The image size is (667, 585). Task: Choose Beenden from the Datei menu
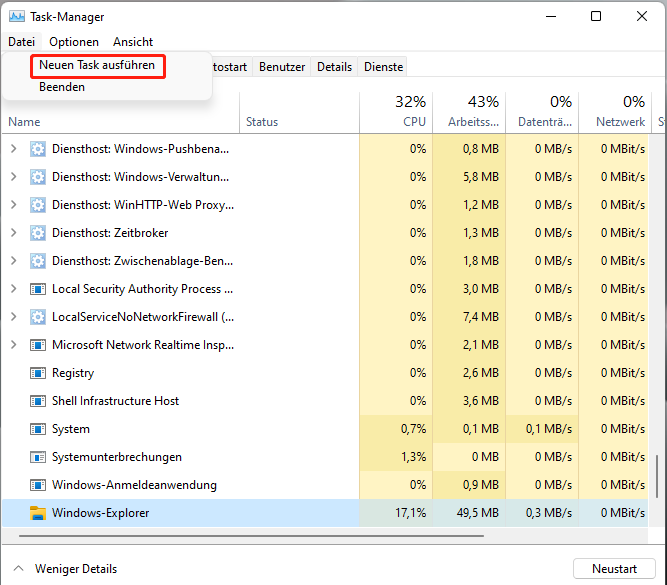coord(62,87)
